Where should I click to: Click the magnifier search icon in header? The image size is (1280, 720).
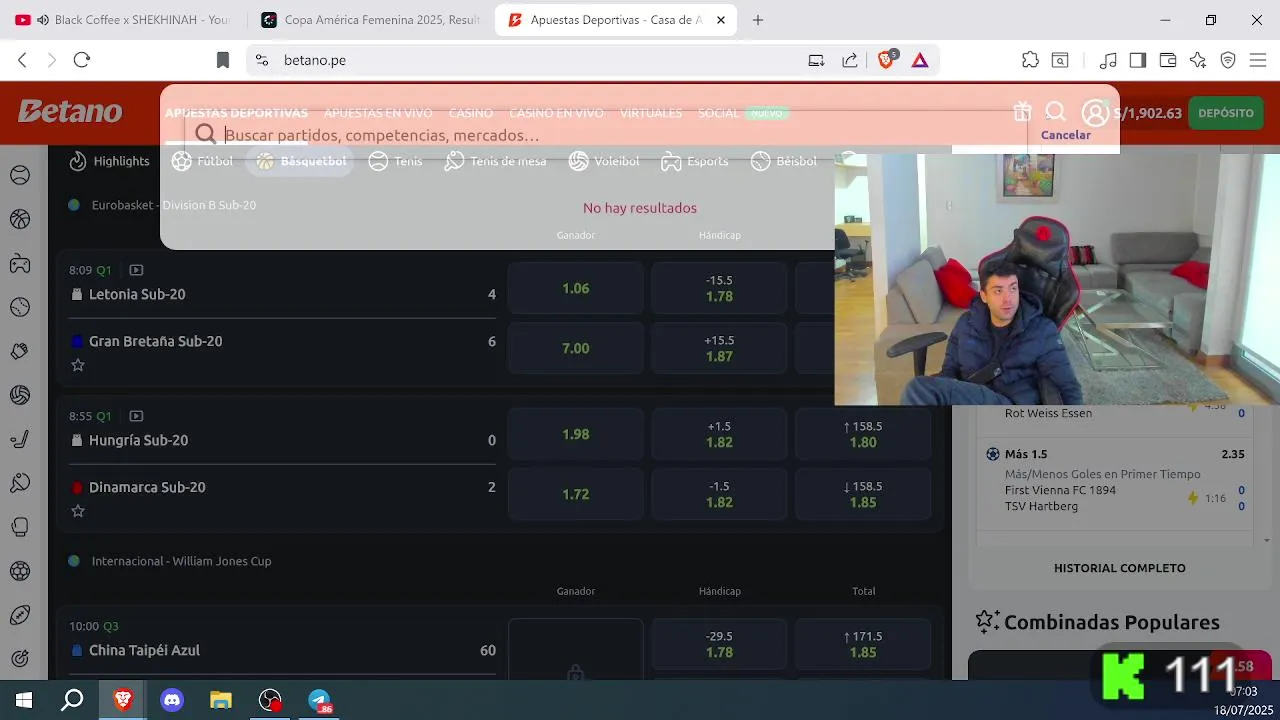[x=1056, y=112]
